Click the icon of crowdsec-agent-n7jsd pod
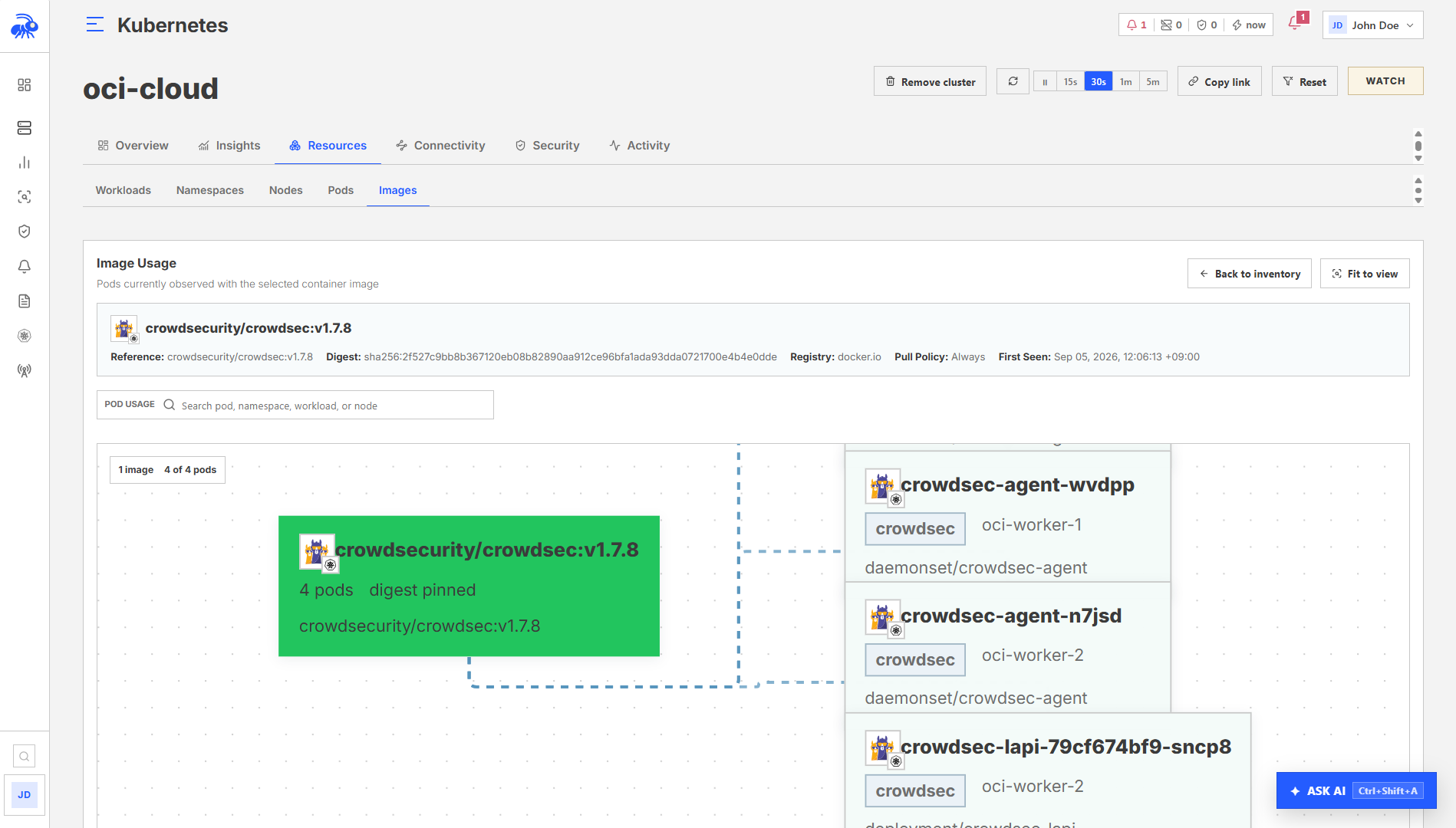Screen dimensions: 1456x828 click(x=883, y=617)
